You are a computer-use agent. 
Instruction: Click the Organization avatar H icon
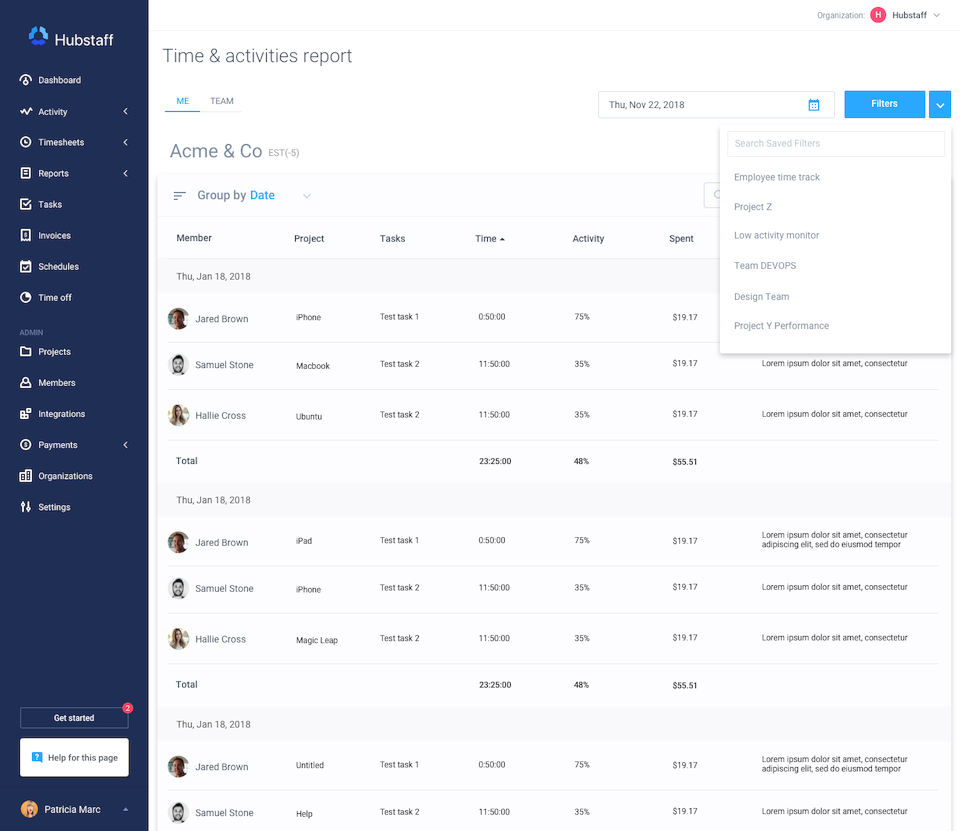pyautogui.click(x=878, y=15)
